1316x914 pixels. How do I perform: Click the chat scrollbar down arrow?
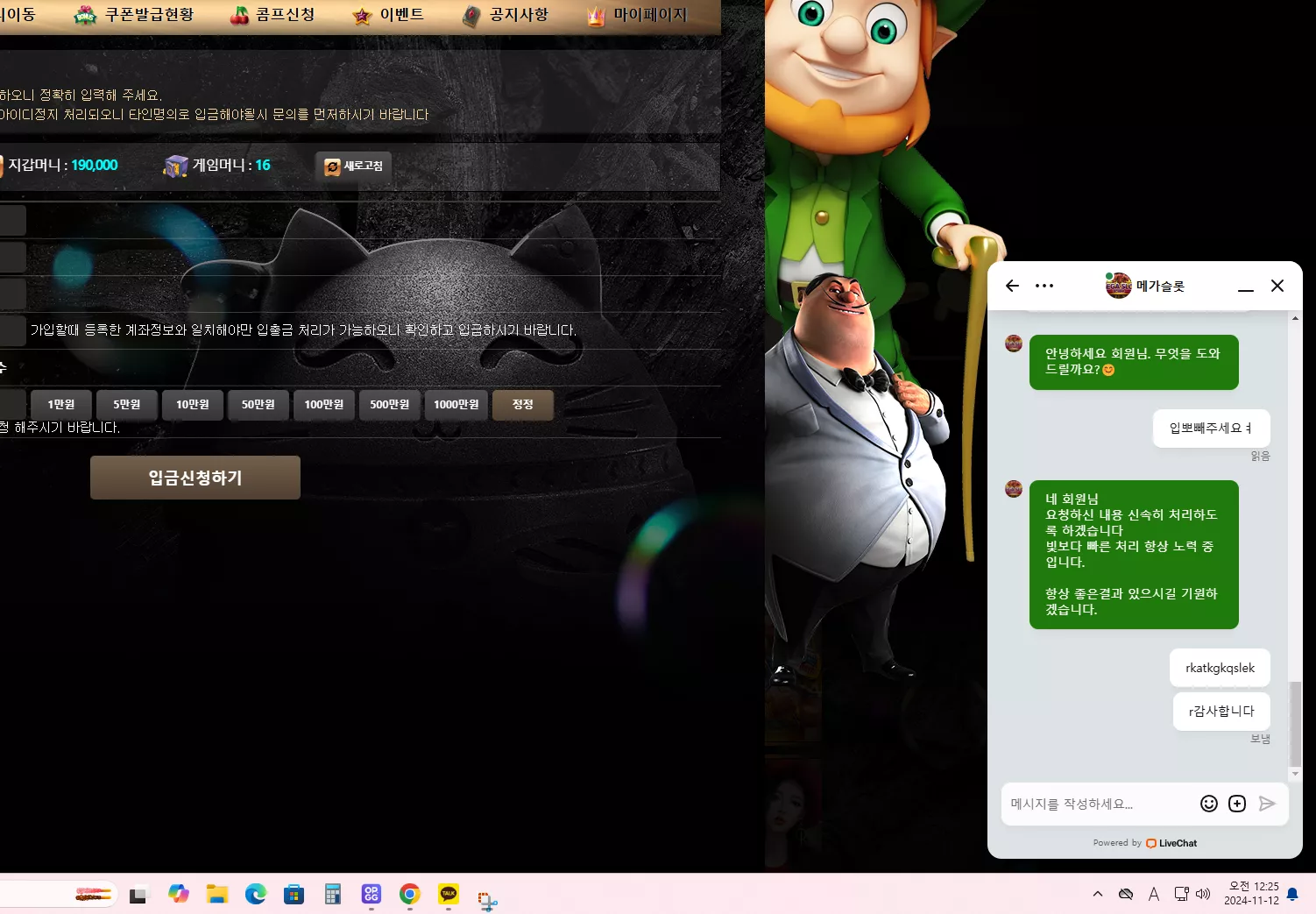pyautogui.click(x=1295, y=774)
